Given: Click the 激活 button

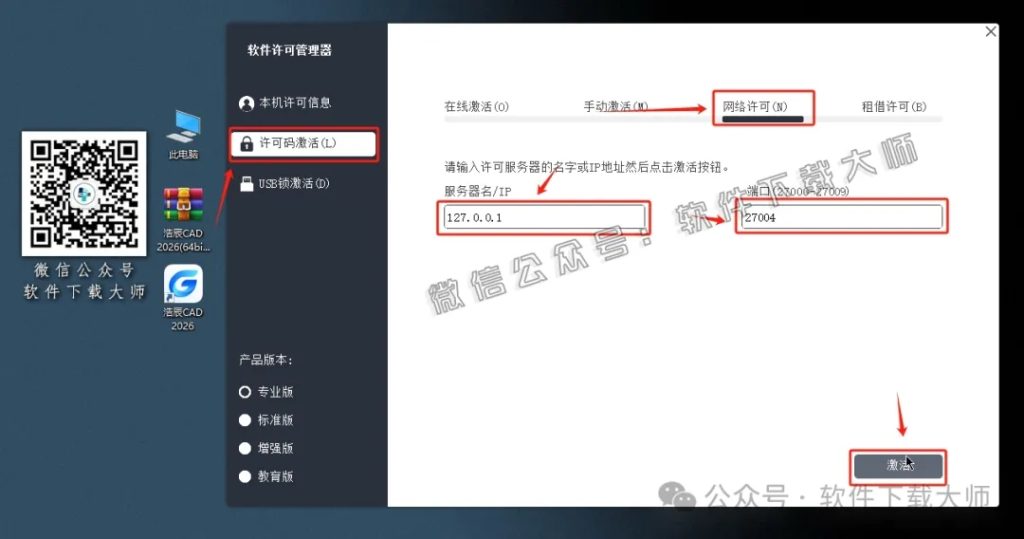Looking at the screenshot, I should (x=898, y=465).
